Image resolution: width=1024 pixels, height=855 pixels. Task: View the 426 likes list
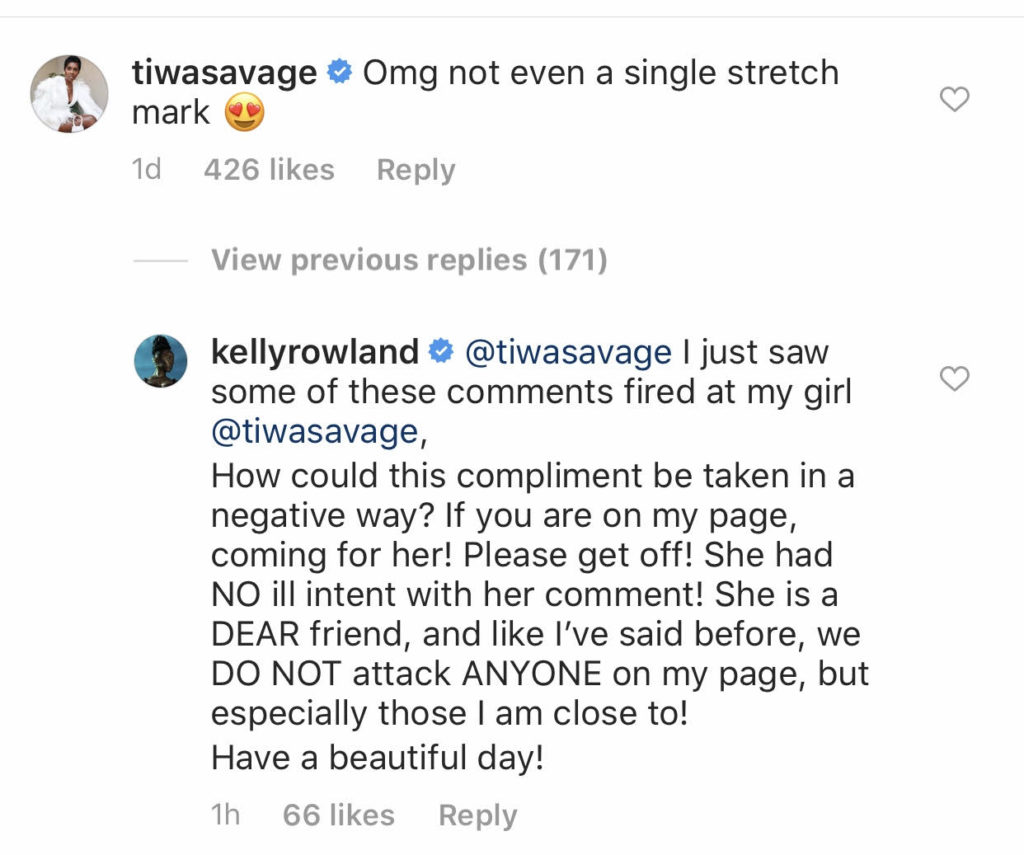point(268,170)
